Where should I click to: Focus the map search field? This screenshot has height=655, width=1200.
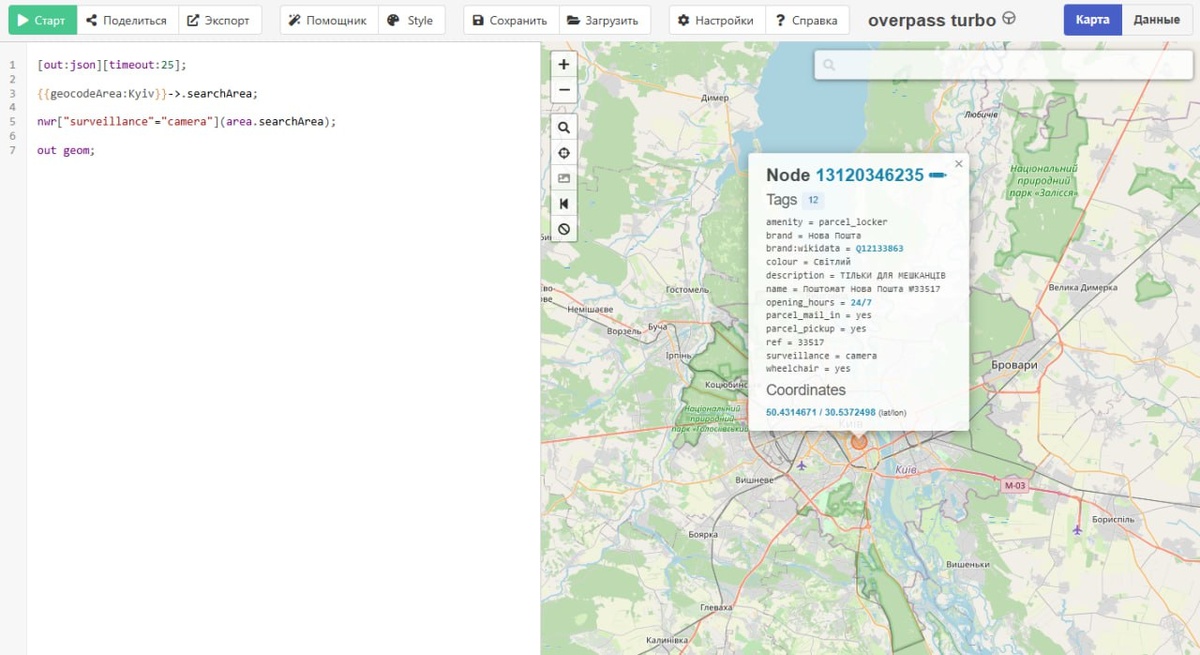[1003, 65]
